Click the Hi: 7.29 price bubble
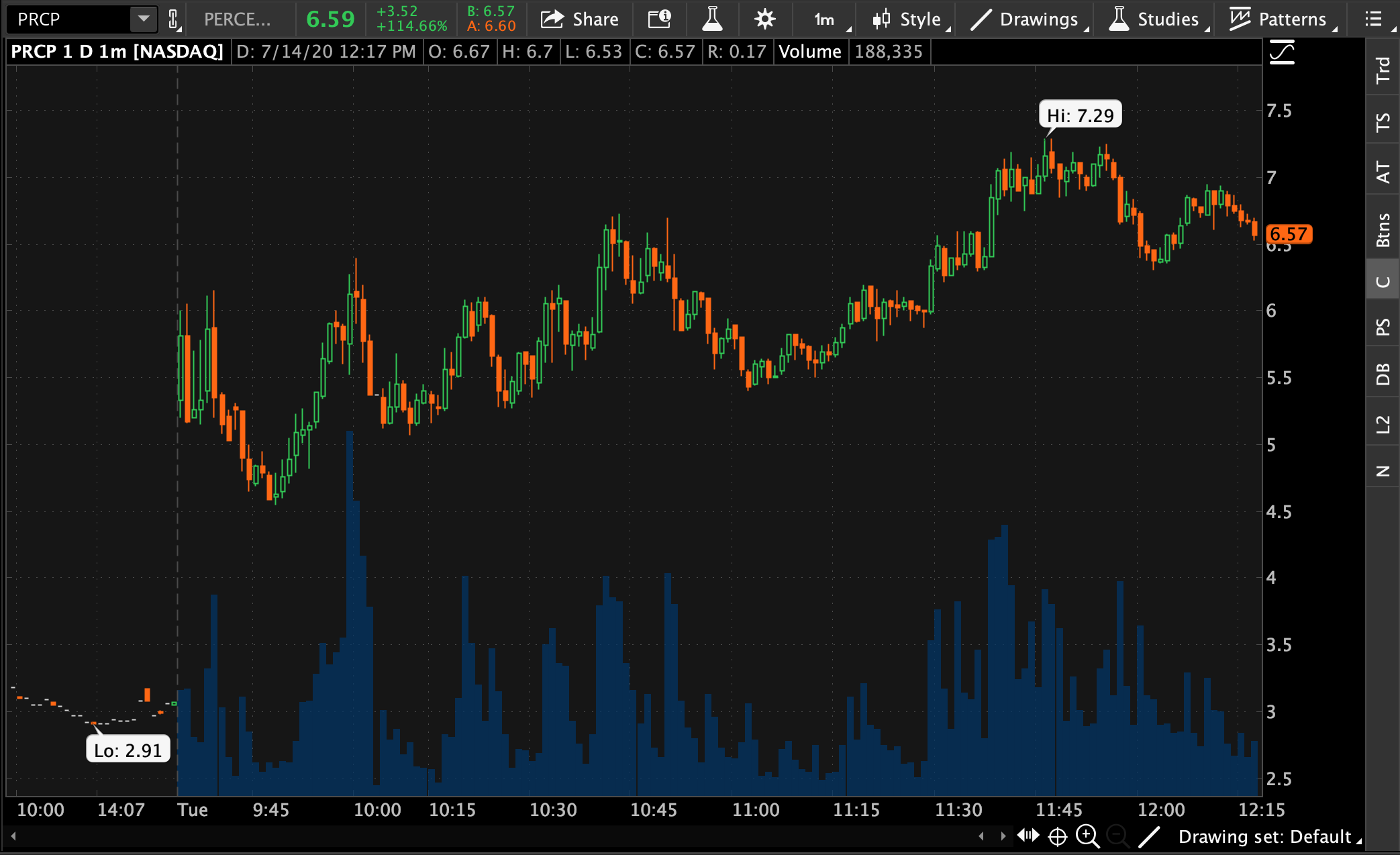This screenshot has height=855, width=1400. pos(1080,115)
